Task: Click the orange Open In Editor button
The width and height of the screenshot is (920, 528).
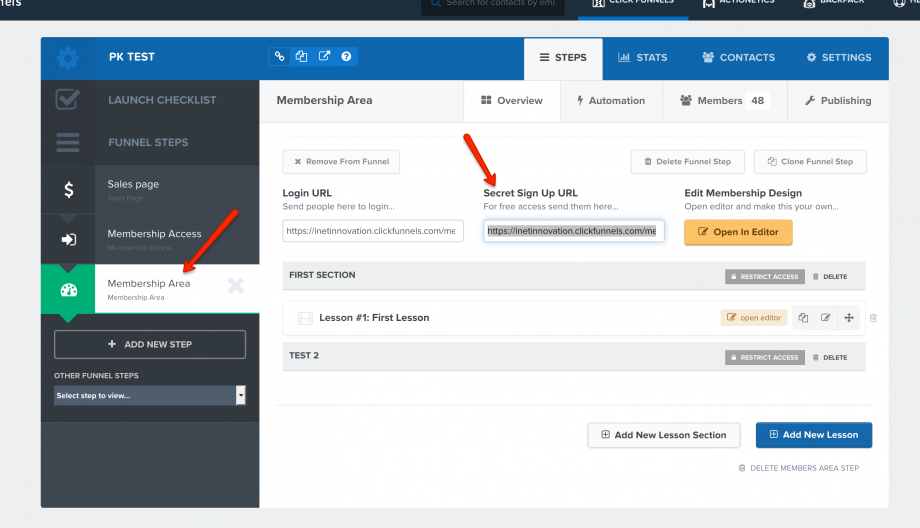Action: [738, 232]
